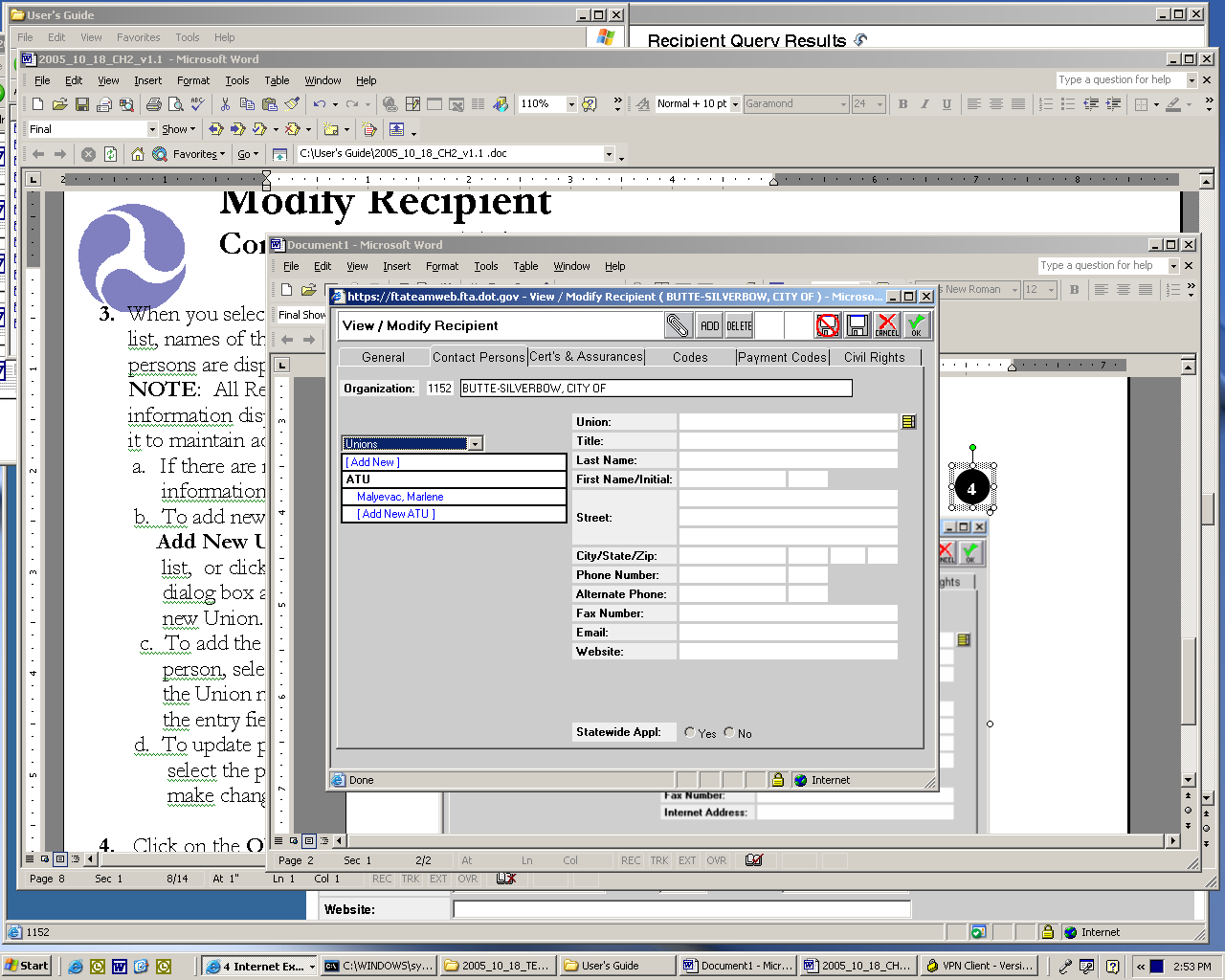Image resolution: width=1225 pixels, height=980 pixels.
Task: Click the Save icon in CH2 Word toolbar
Action: pyautogui.click(x=82, y=103)
